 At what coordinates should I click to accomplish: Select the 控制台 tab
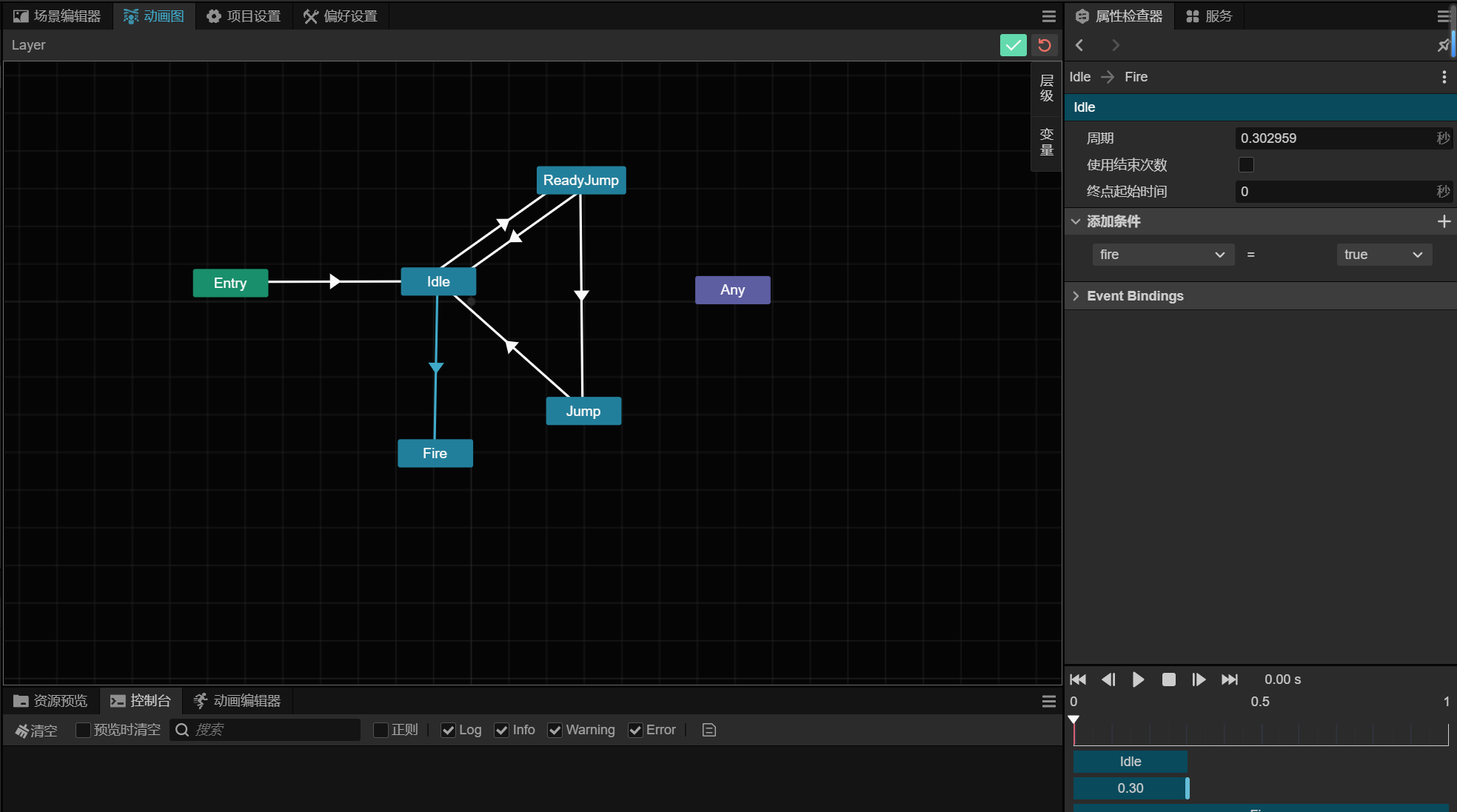click(141, 701)
